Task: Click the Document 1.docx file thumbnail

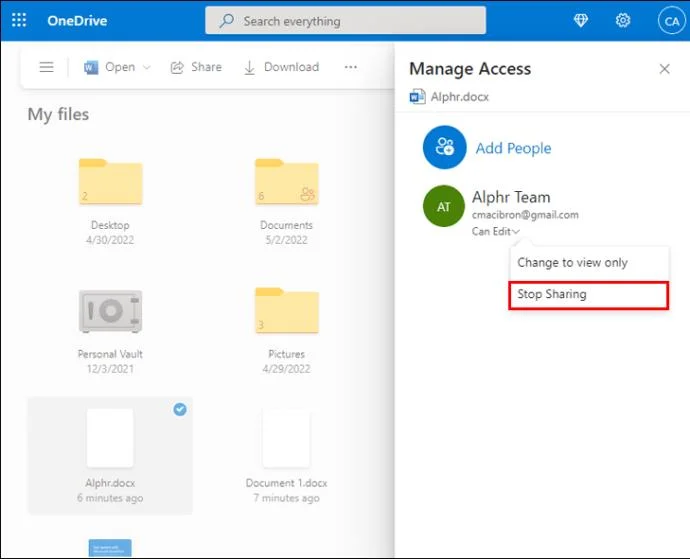Action: click(x=286, y=438)
